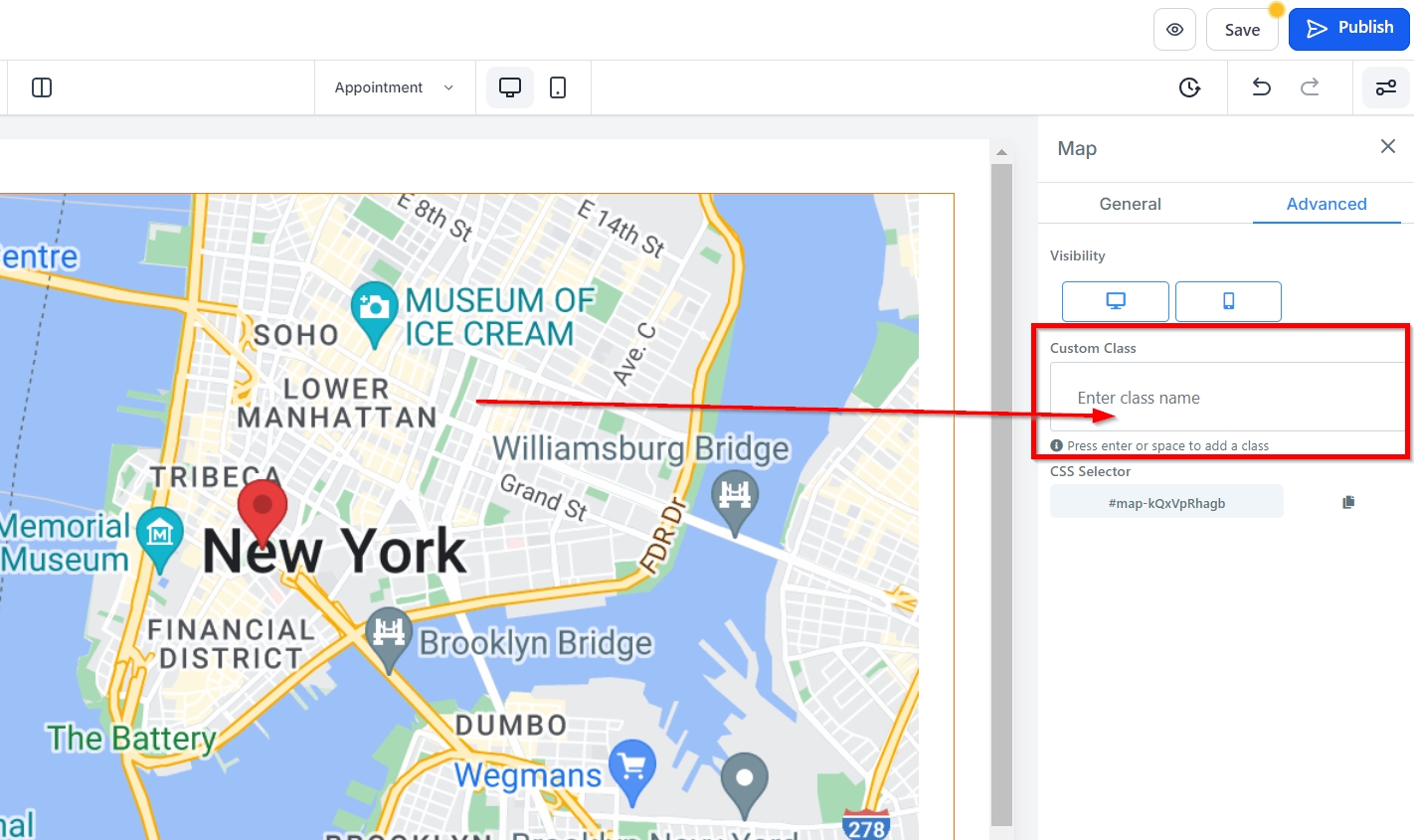The image size is (1414, 840).
Task: Toggle mobile visibility for the map
Action: pyautogui.click(x=1228, y=301)
